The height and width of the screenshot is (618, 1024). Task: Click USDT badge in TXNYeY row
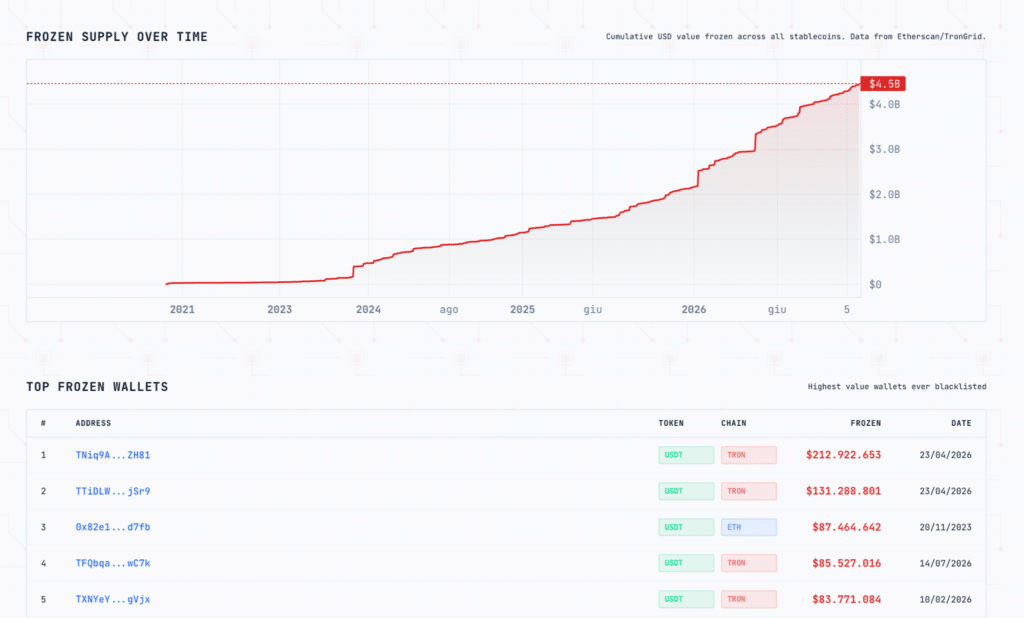686,599
